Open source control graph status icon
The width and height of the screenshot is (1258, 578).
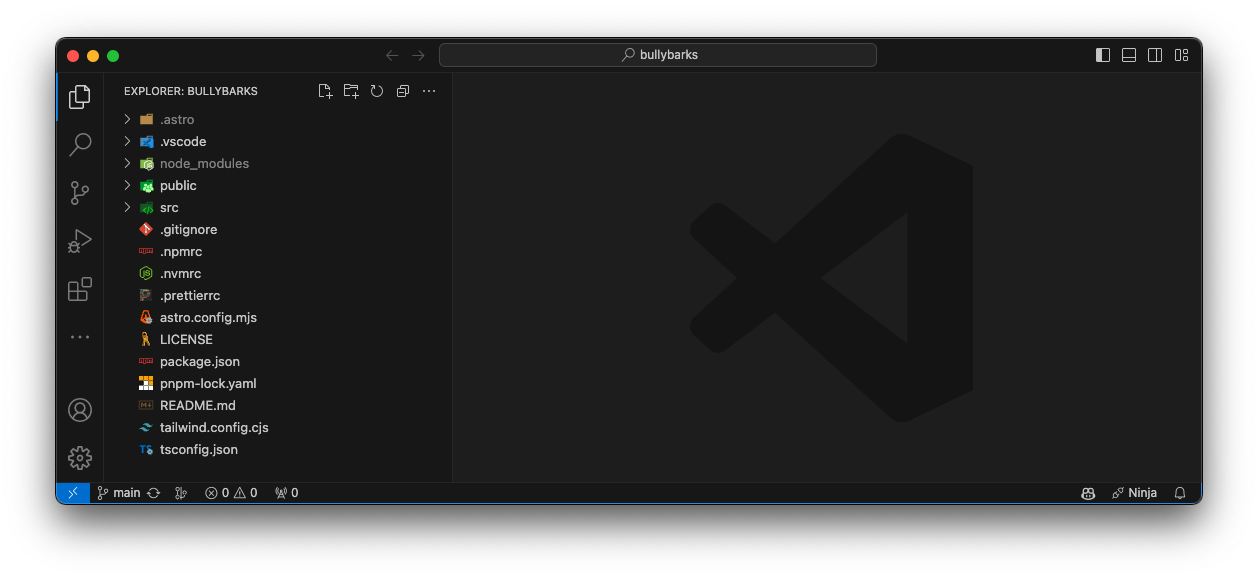click(x=181, y=493)
